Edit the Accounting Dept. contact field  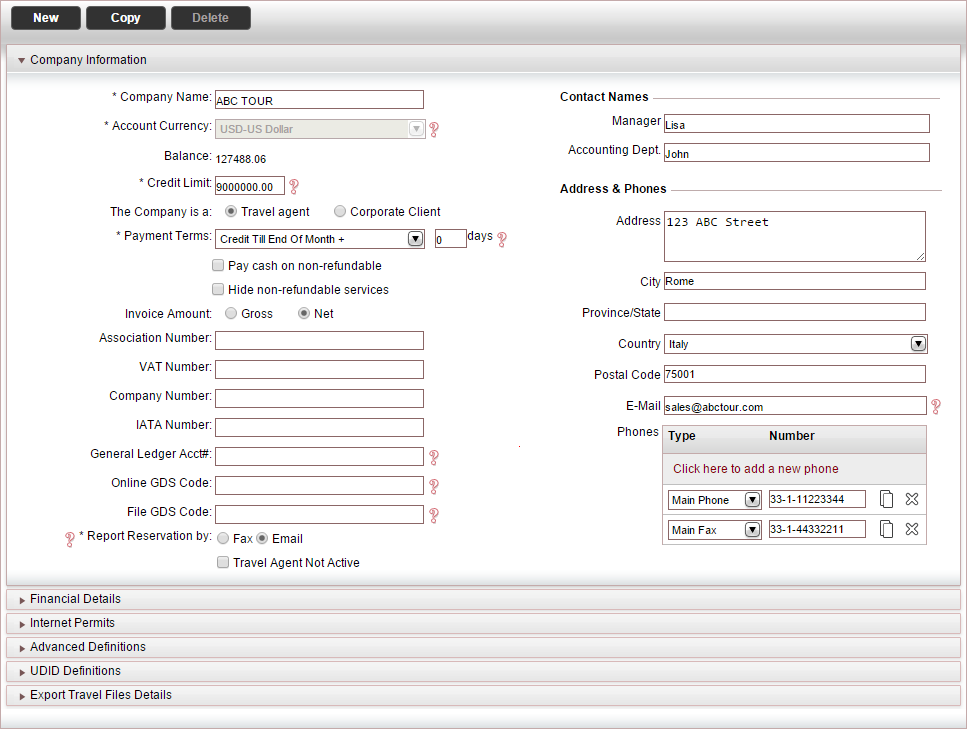797,152
